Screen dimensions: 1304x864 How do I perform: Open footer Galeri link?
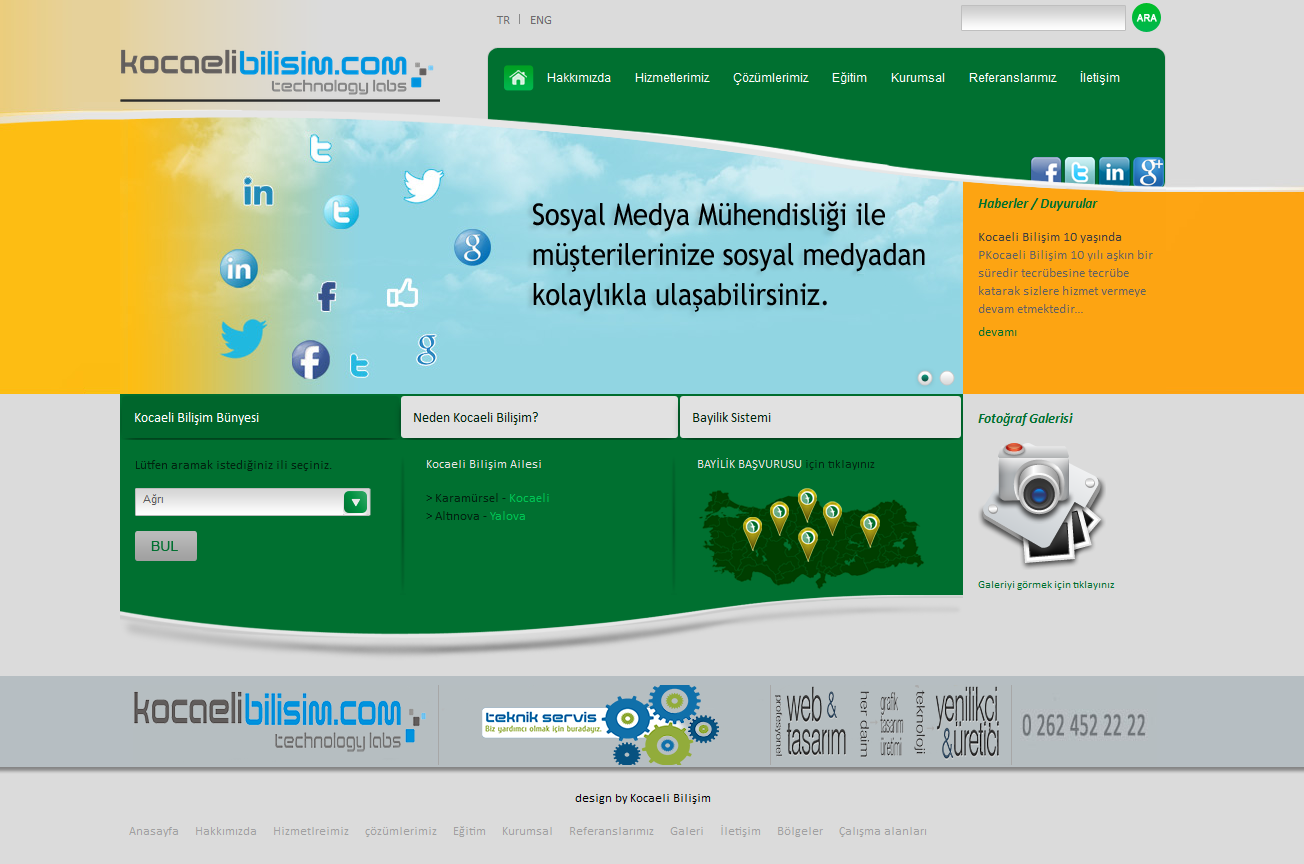(687, 831)
